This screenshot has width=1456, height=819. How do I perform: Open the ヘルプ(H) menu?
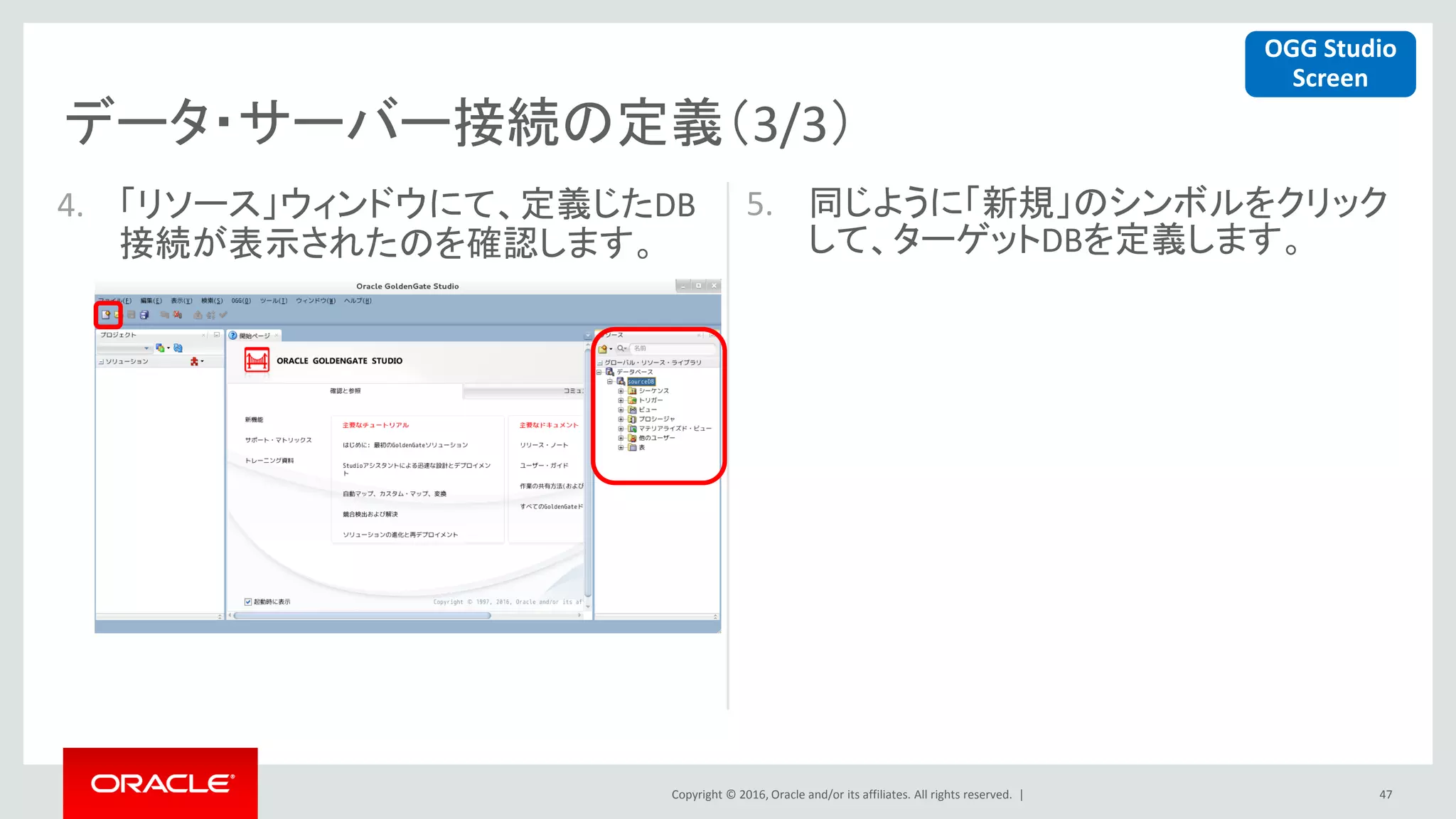pos(358,301)
